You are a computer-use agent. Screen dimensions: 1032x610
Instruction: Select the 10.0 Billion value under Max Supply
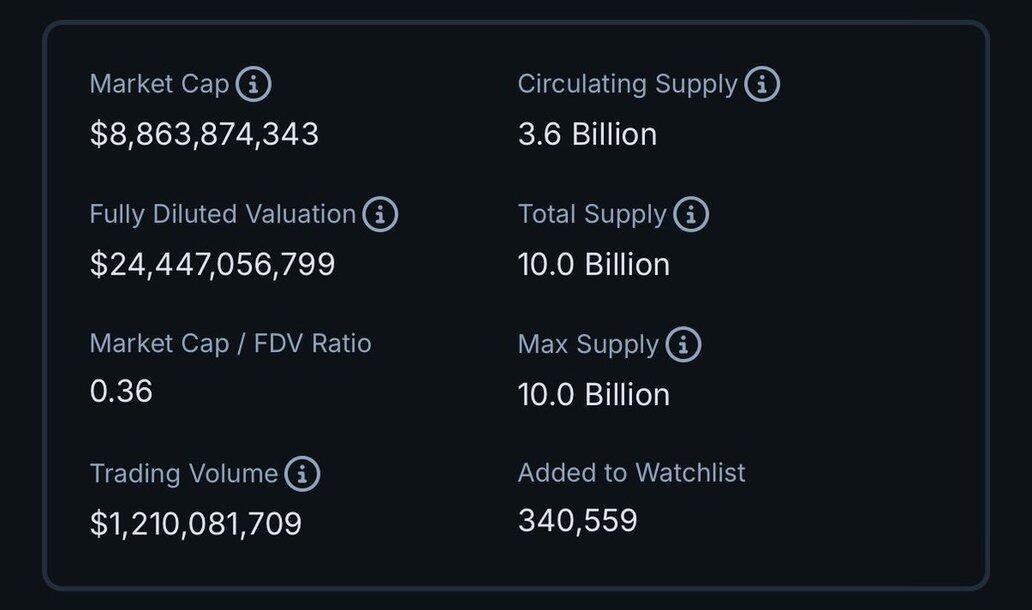click(593, 394)
